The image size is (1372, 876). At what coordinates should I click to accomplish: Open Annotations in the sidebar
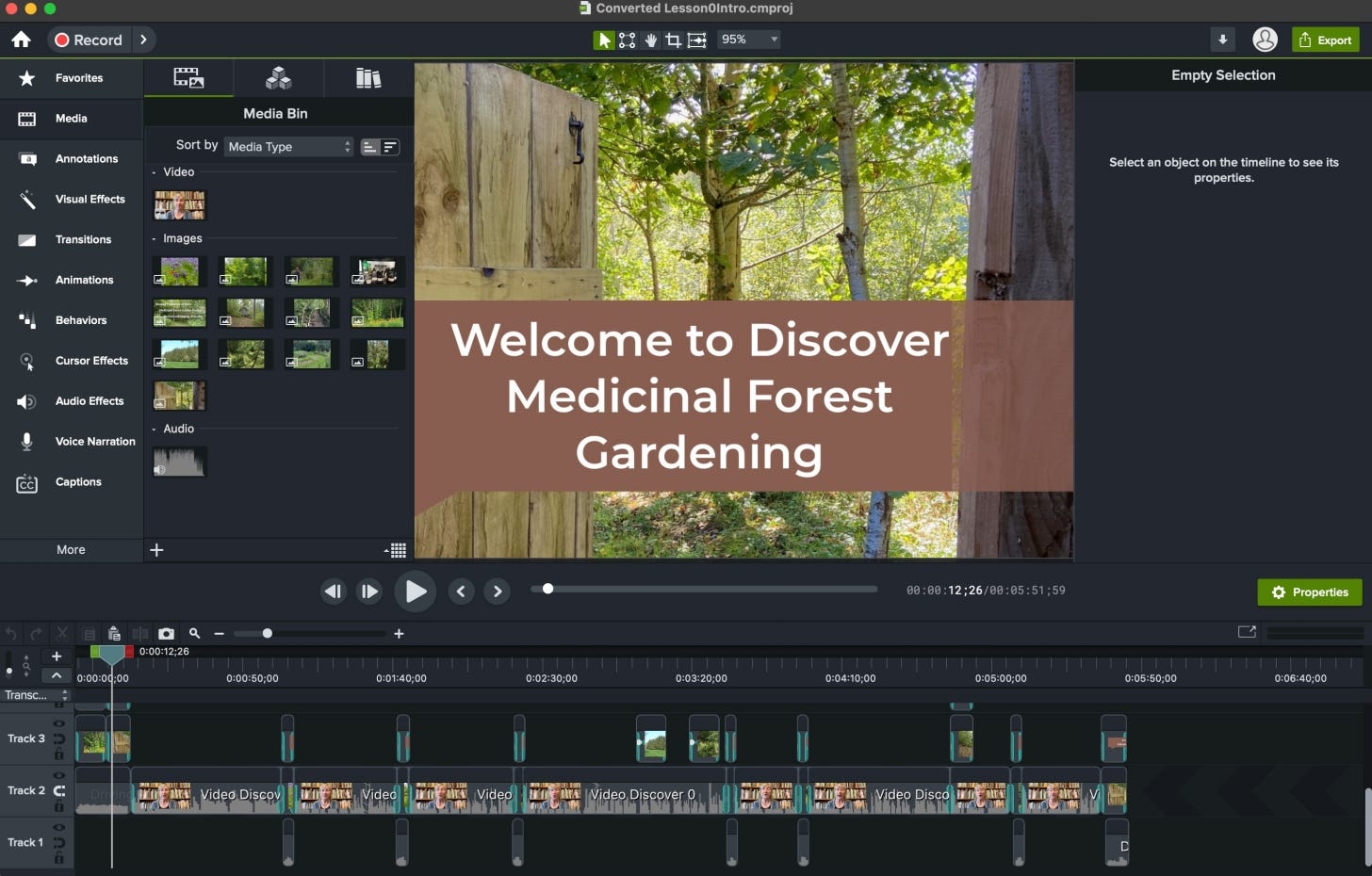(x=72, y=158)
